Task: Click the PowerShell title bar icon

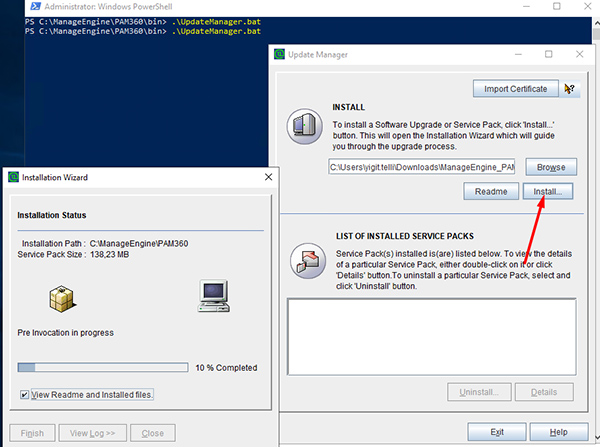Action: pyautogui.click(x=36, y=7)
